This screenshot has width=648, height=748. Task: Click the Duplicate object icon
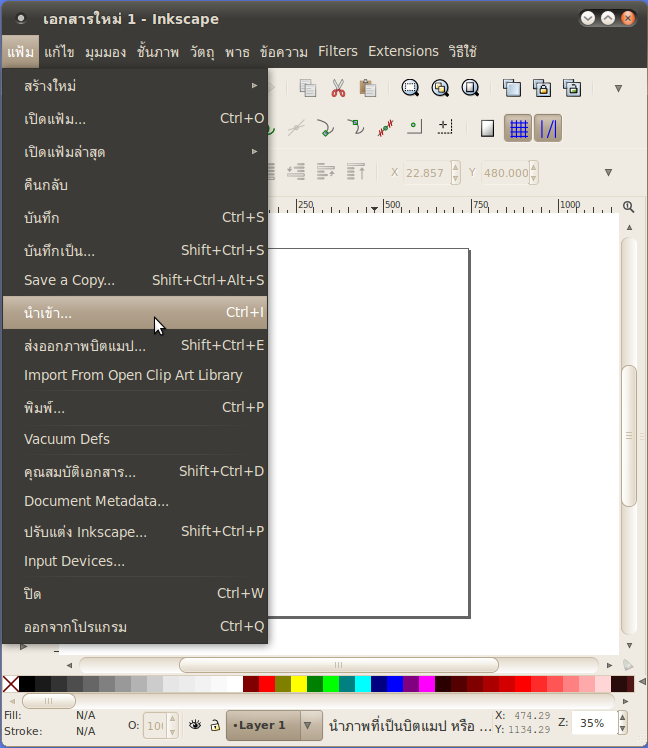point(512,88)
